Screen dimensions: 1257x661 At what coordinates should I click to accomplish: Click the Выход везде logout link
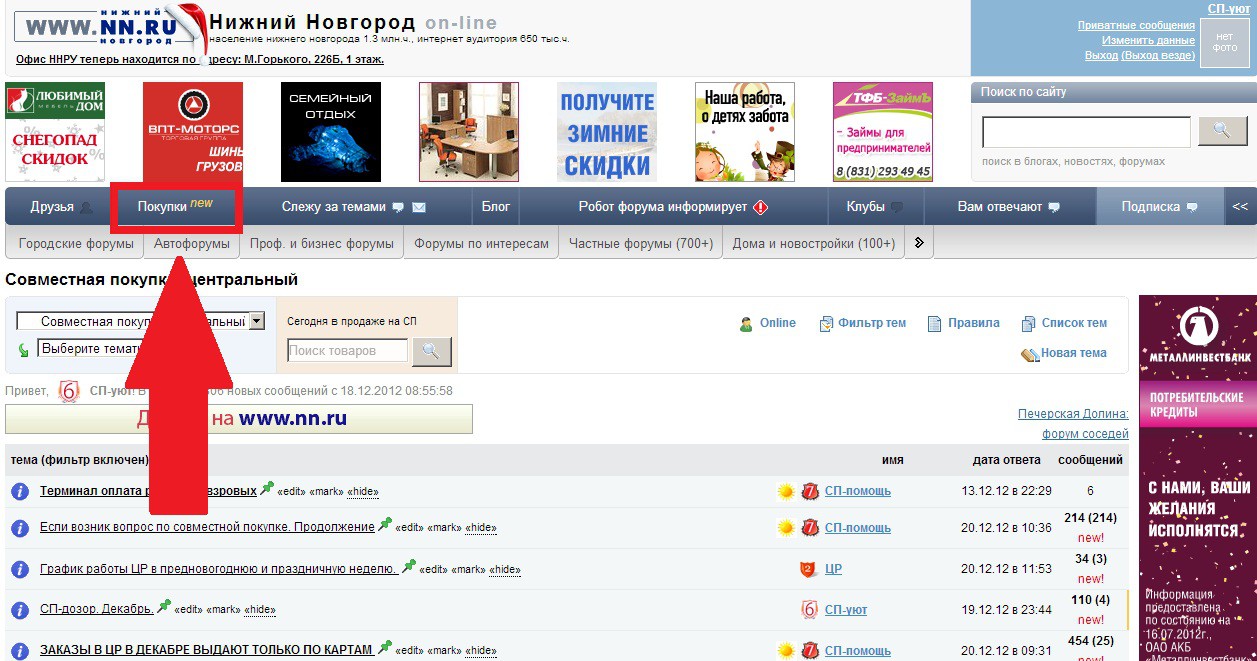pyautogui.click(x=1159, y=55)
